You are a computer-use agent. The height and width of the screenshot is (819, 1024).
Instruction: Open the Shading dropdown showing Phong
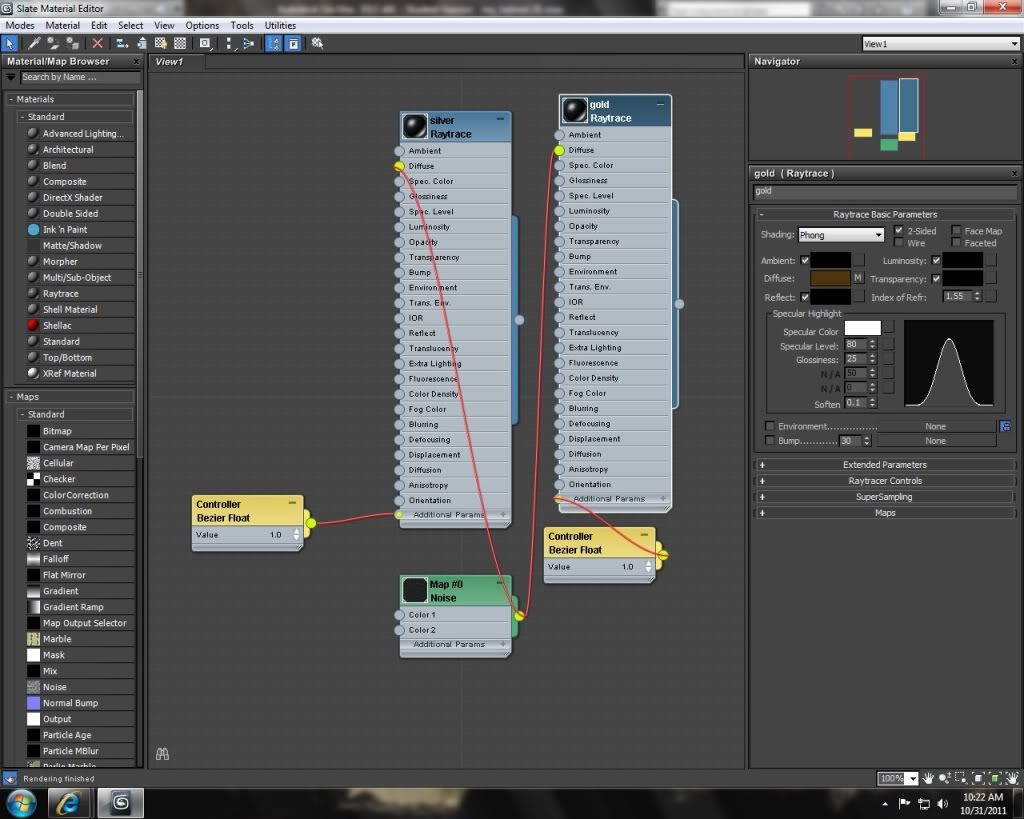pos(841,235)
